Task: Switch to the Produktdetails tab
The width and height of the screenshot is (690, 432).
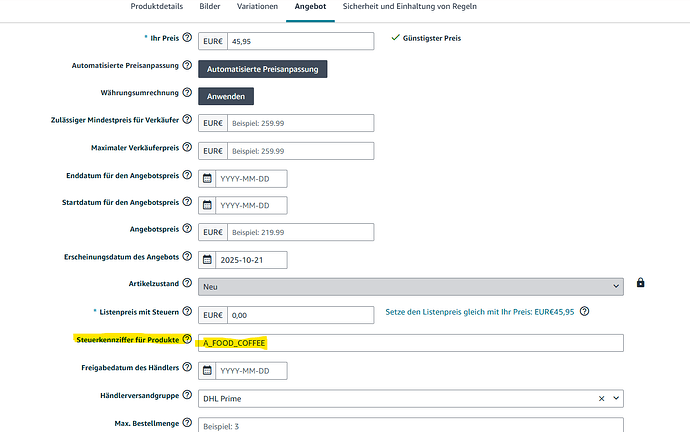Action: pos(156,7)
